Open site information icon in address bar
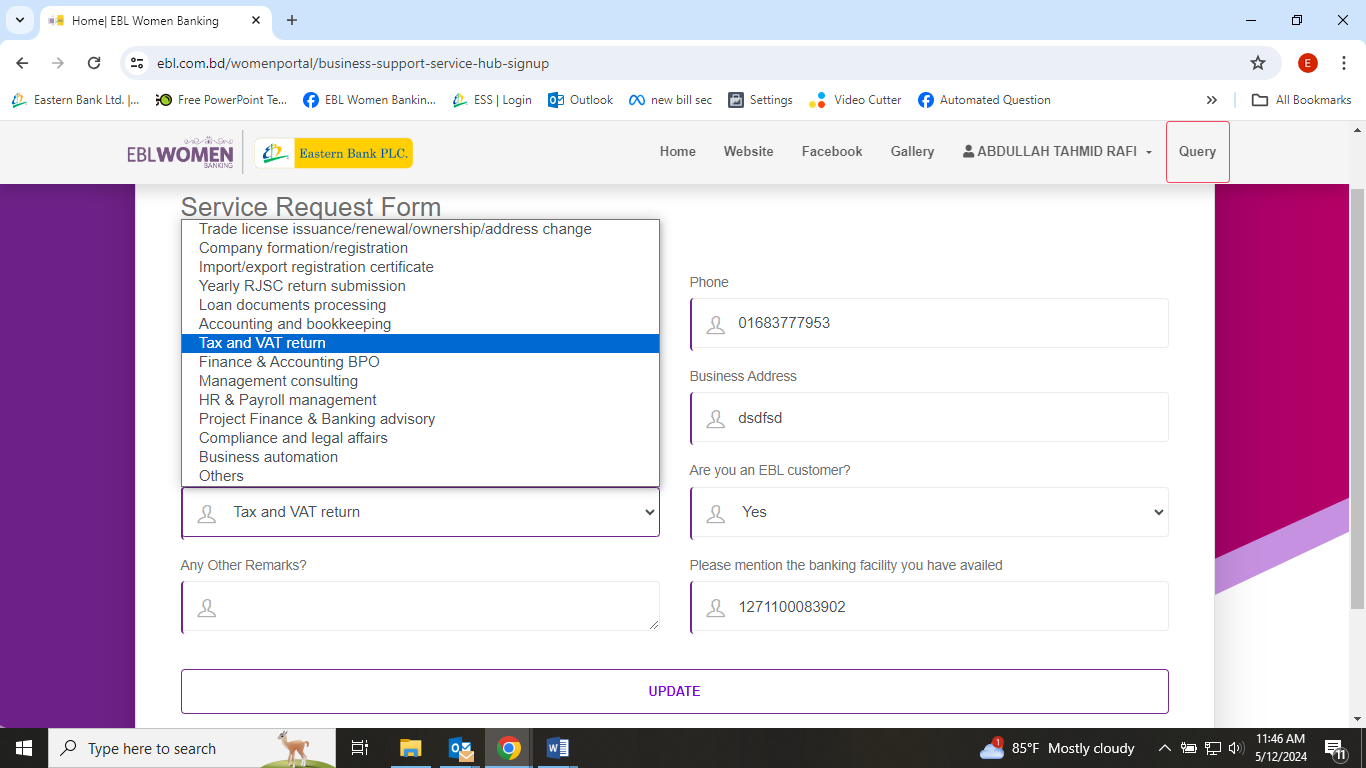The image size is (1366, 768). coord(138,63)
